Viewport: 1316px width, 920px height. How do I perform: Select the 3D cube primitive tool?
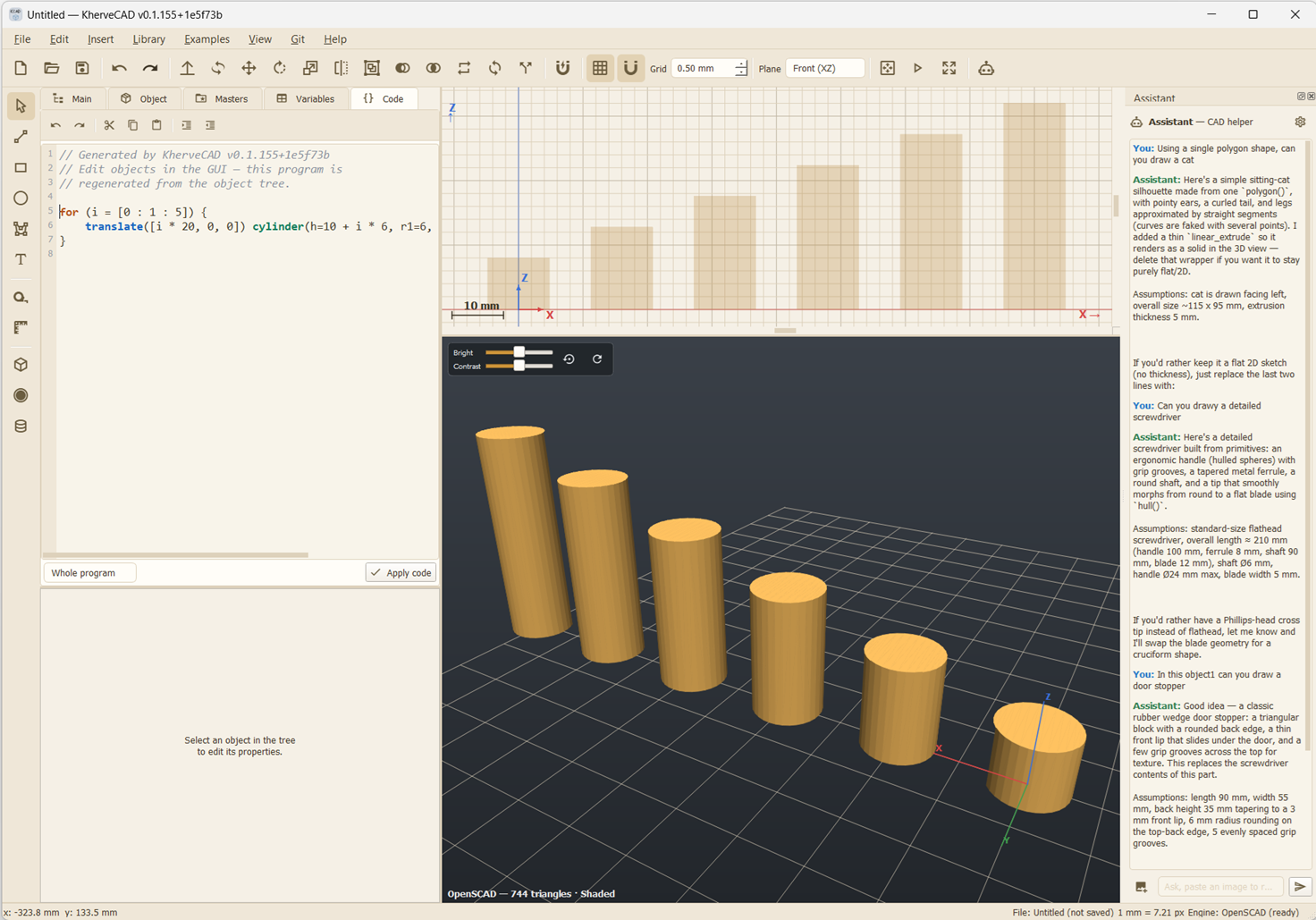[x=21, y=365]
